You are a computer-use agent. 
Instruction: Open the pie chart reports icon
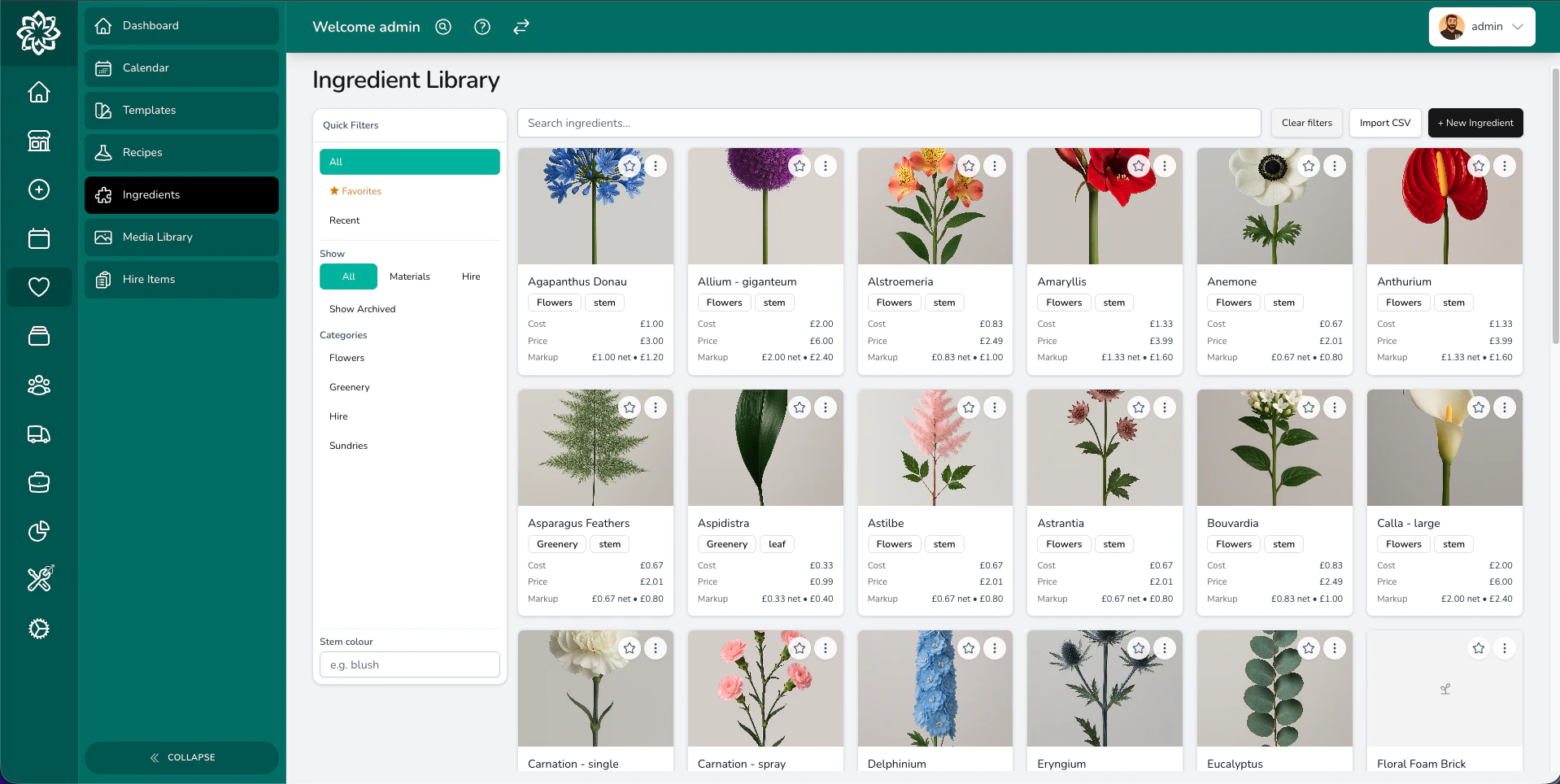pyautogui.click(x=39, y=531)
